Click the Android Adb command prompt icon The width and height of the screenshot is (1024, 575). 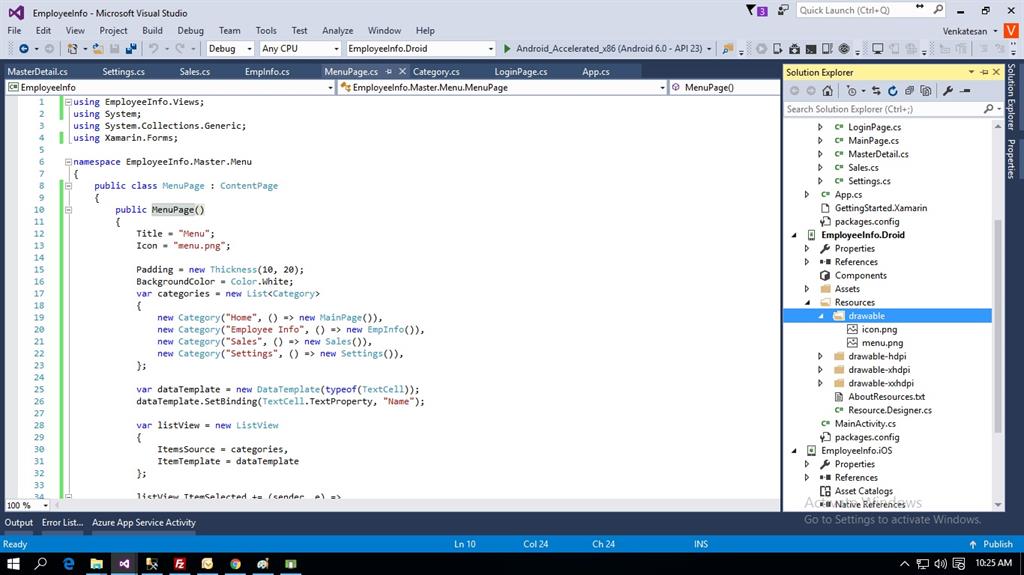click(x=810, y=49)
